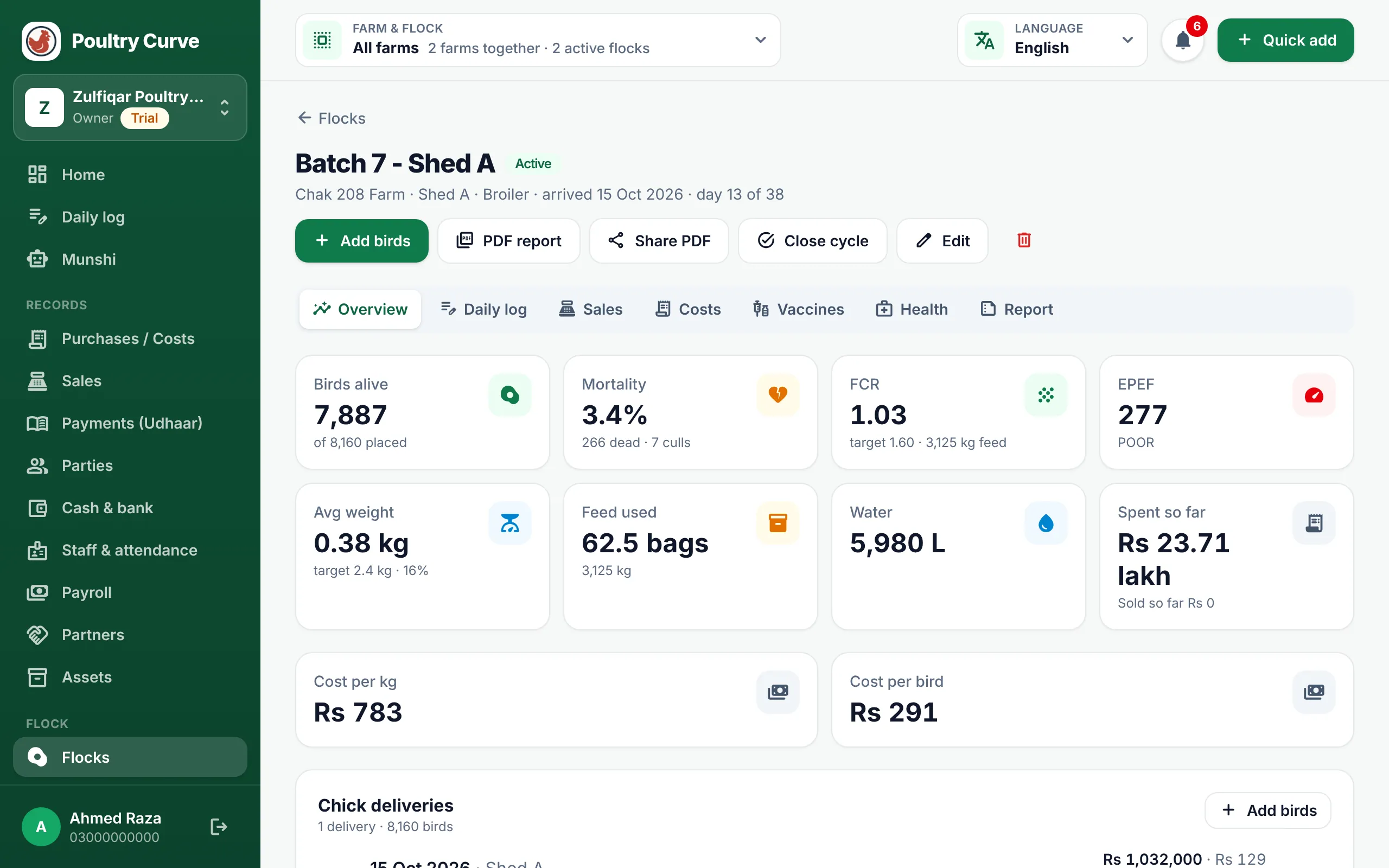This screenshot has height=868, width=1389.
Task: Open Purchases / Costs in sidebar
Action: coord(130,339)
